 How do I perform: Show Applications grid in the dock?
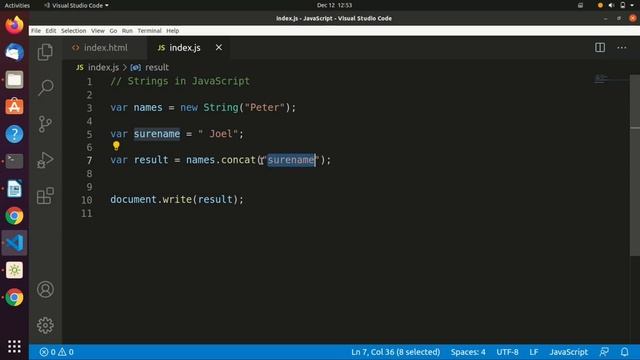[14, 346]
